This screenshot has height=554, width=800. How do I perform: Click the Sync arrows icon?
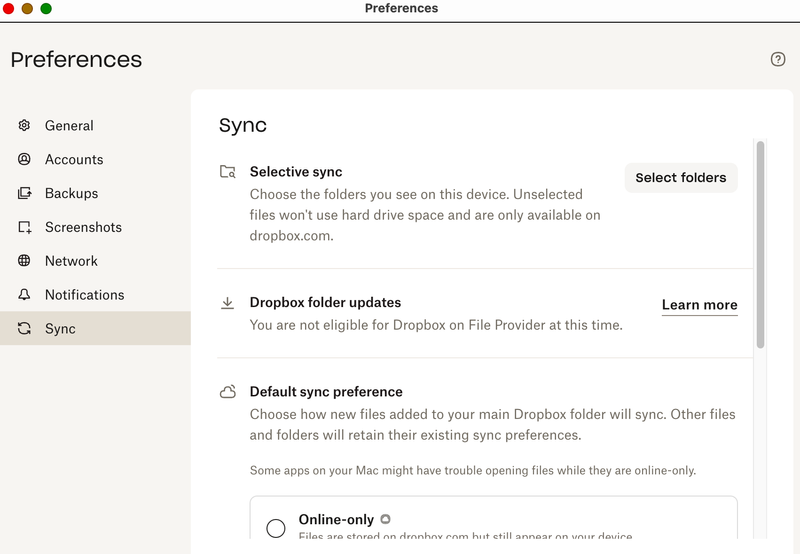click(25, 329)
